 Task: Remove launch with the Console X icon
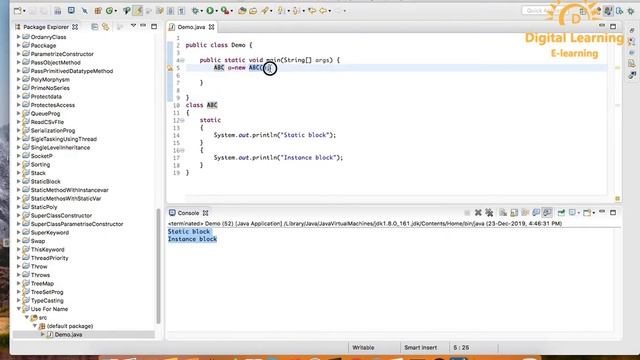478,213
